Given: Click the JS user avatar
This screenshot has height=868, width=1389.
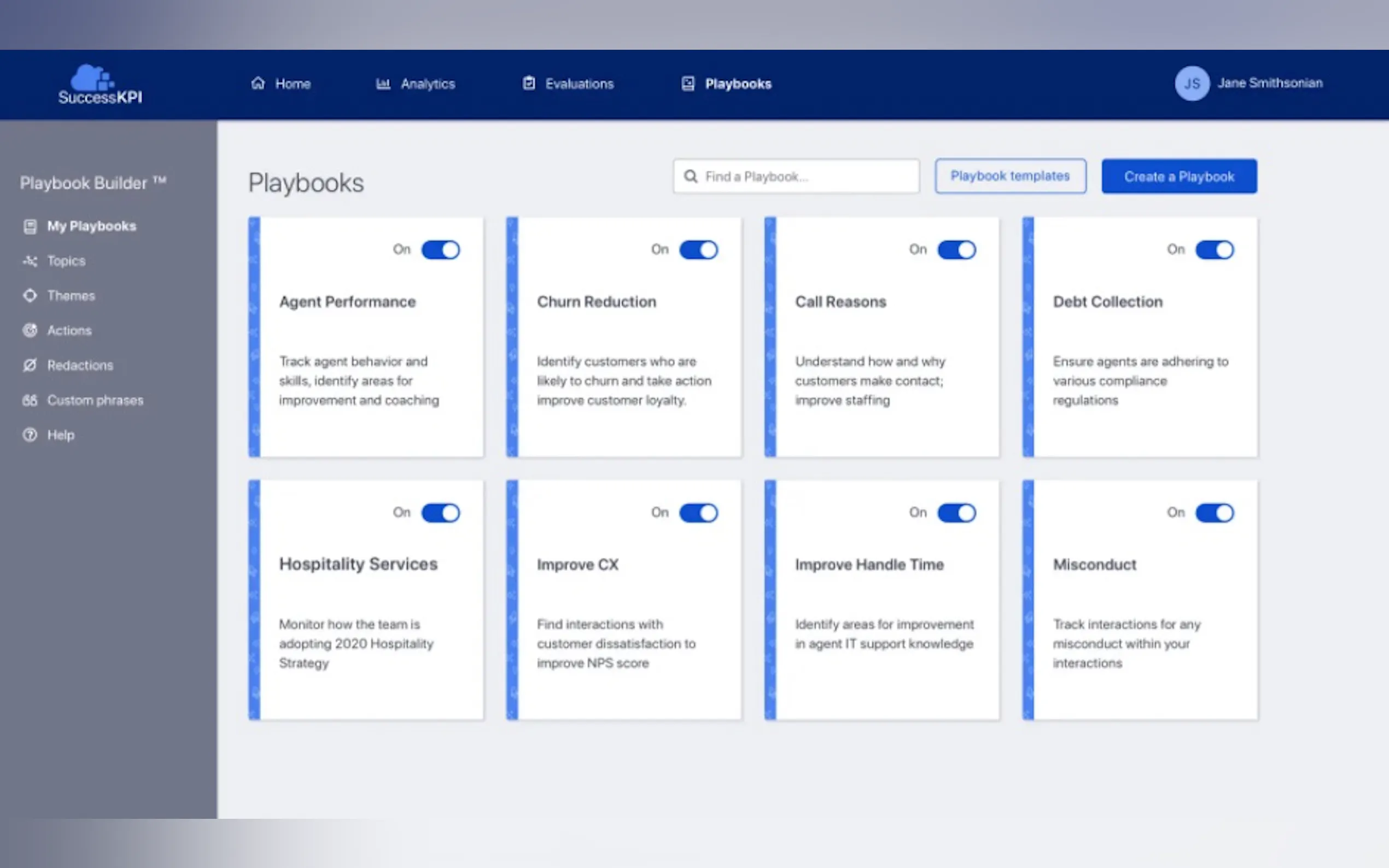Looking at the screenshot, I should 1192,84.
